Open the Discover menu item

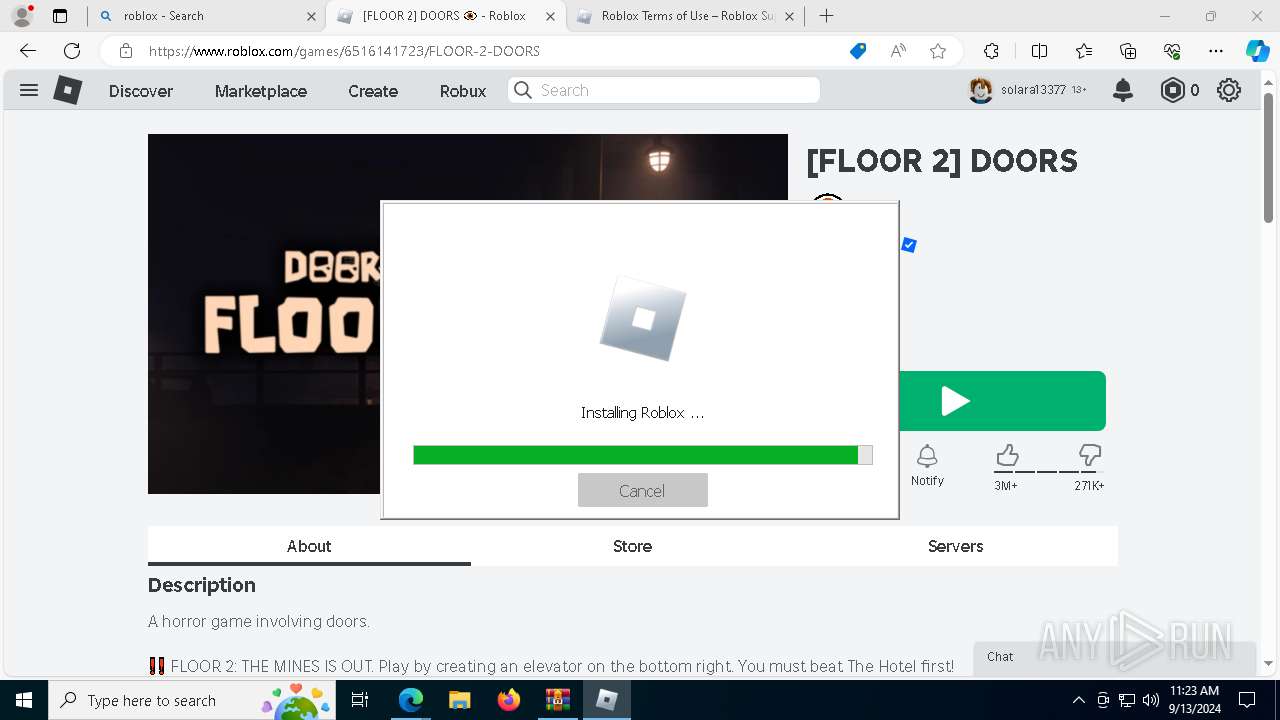tap(141, 91)
